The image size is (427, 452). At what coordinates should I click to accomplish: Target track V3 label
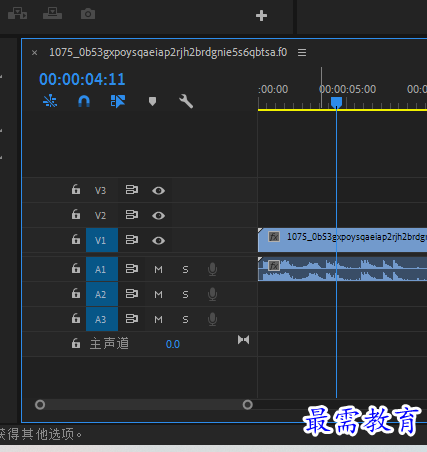[x=100, y=190]
